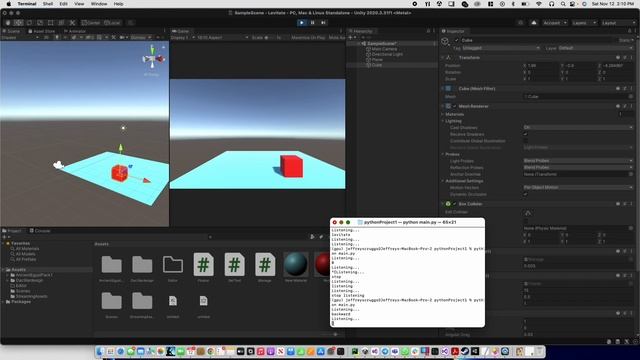
Task: Click the scene orientation gizmo
Action: coord(153,59)
